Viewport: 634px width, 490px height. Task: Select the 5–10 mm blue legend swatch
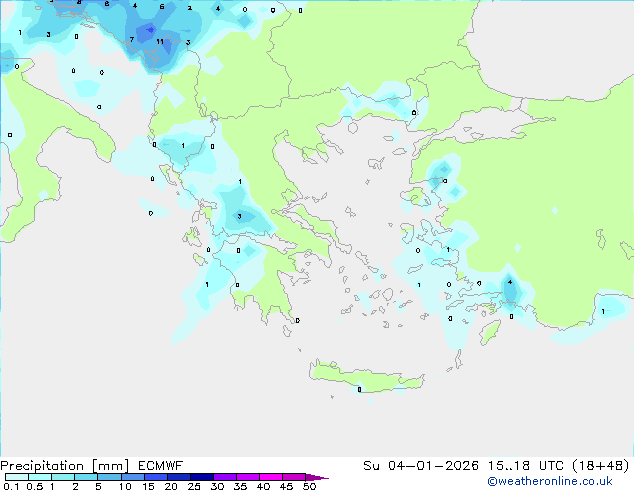(109, 477)
